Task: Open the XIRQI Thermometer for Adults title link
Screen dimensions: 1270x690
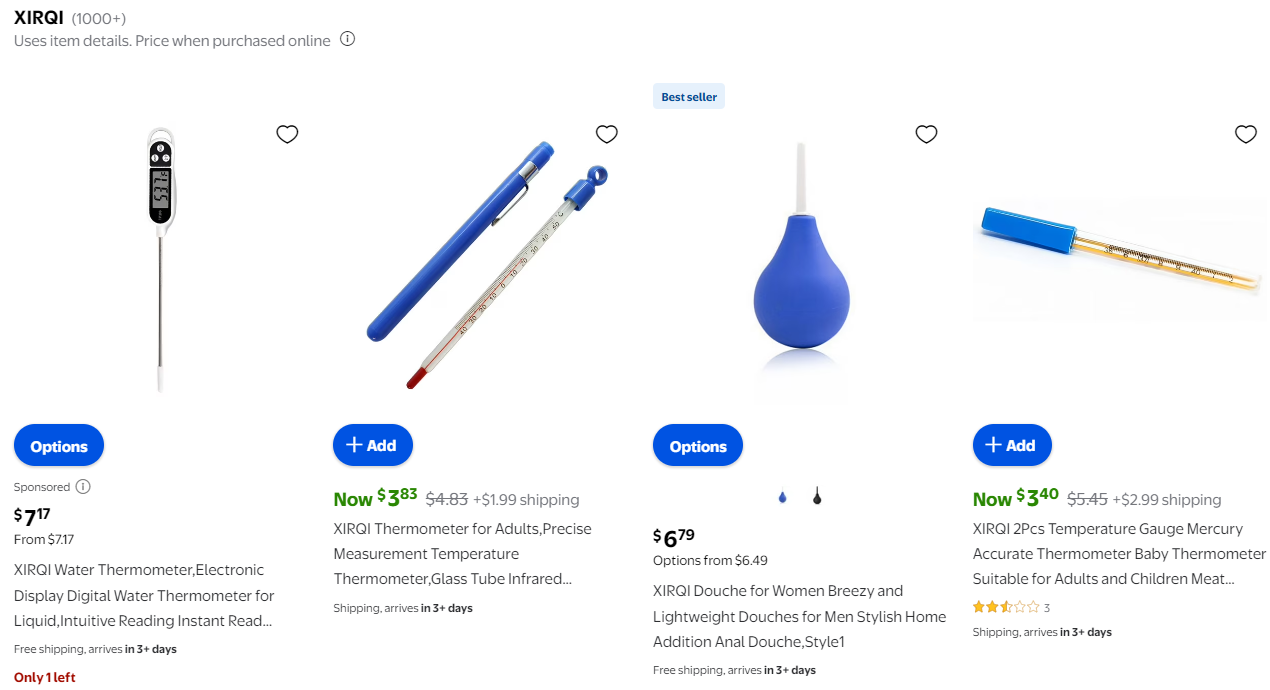Action: click(x=463, y=554)
